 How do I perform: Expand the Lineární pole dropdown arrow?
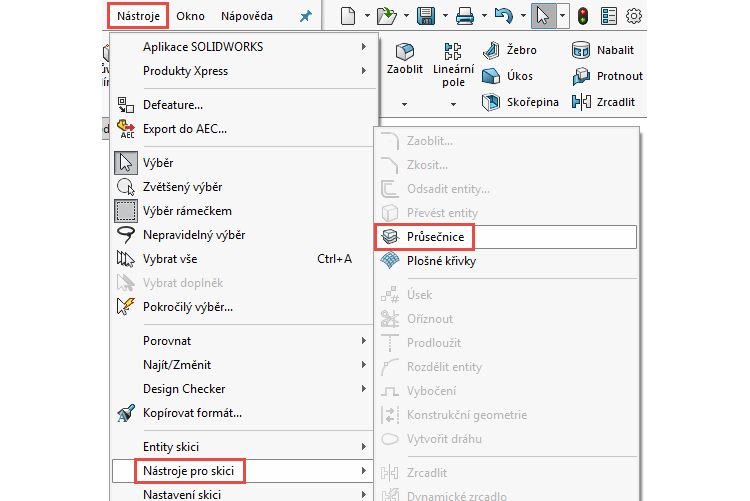453,104
